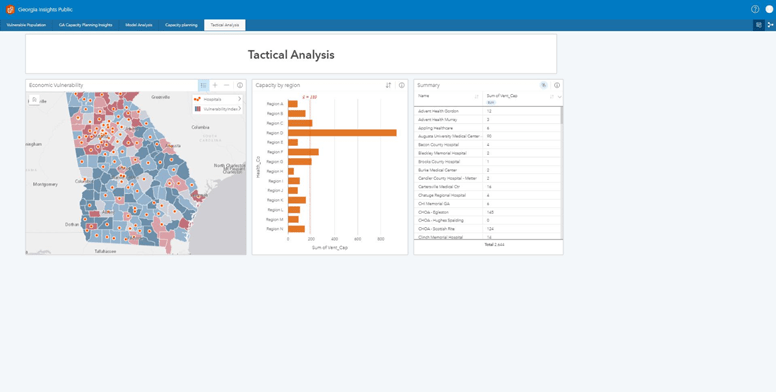Select the Region A bar
Image resolution: width=776 pixels, height=392 pixels.
pyautogui.click(x=292, y=104)
